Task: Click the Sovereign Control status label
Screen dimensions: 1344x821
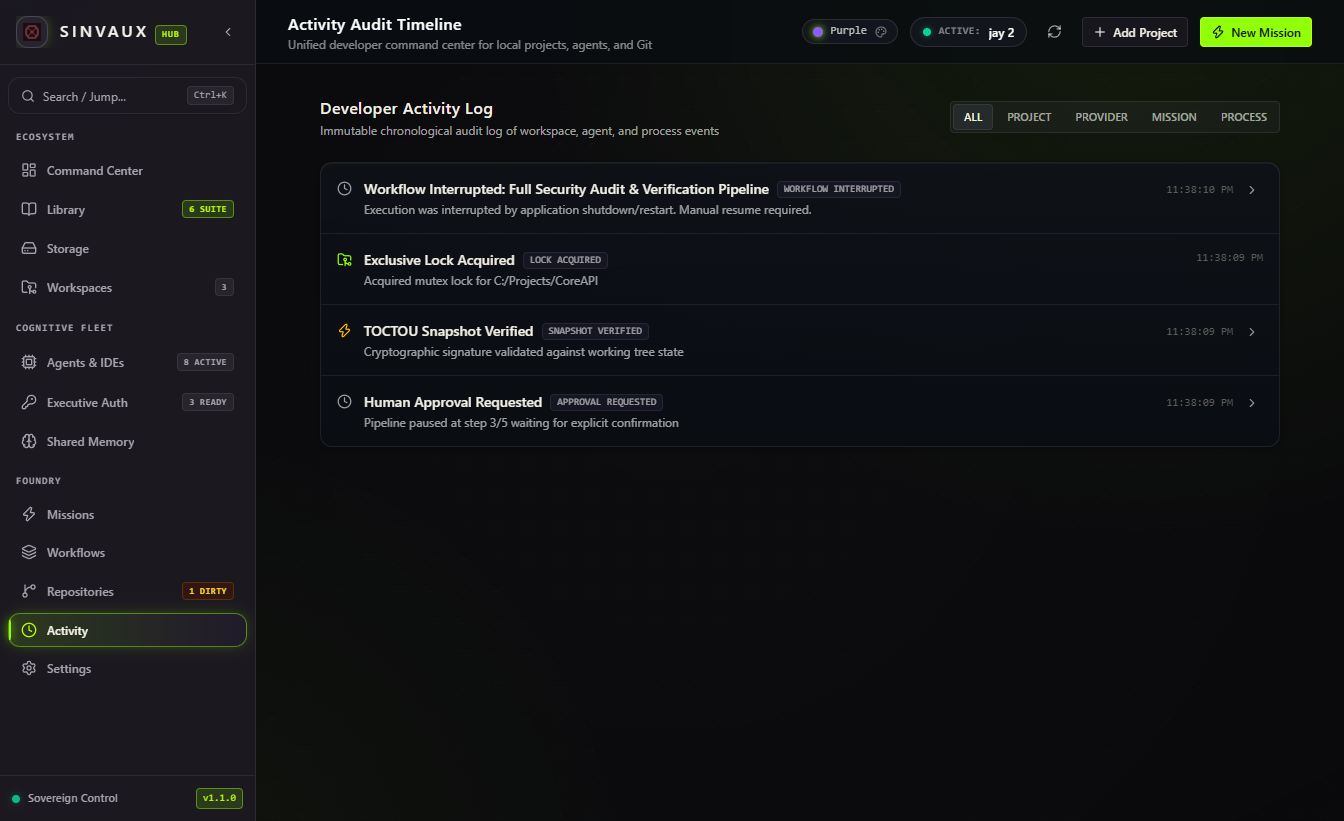Action: pos(73,798)
